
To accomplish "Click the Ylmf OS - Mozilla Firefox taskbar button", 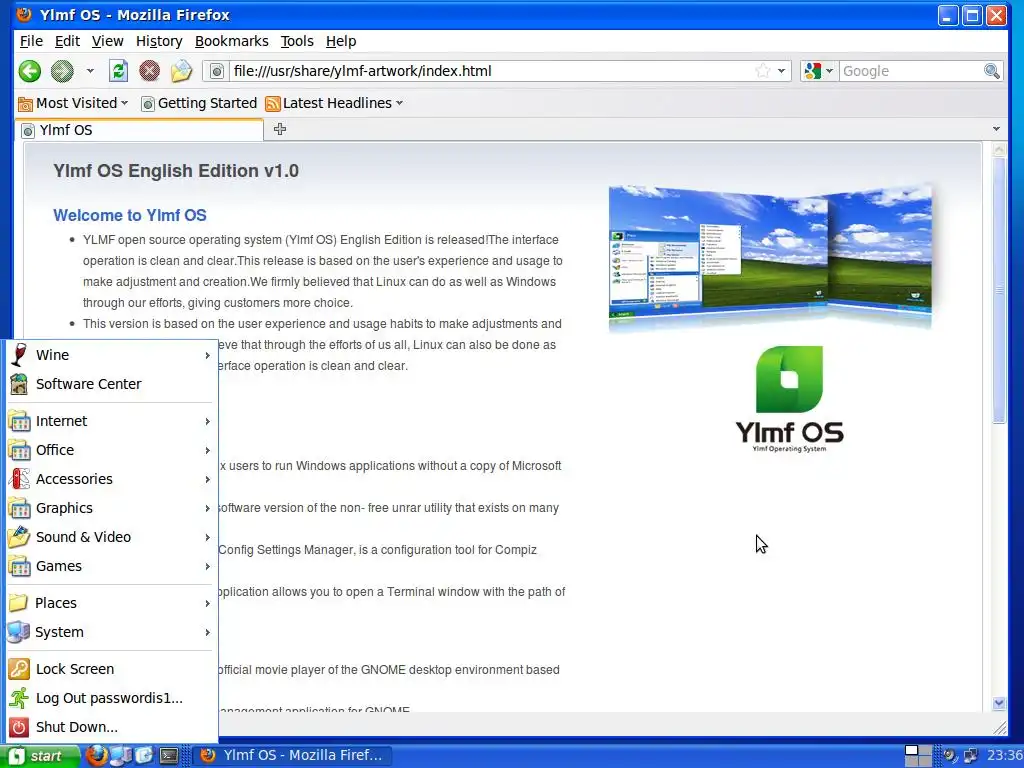I will (293, 756).
